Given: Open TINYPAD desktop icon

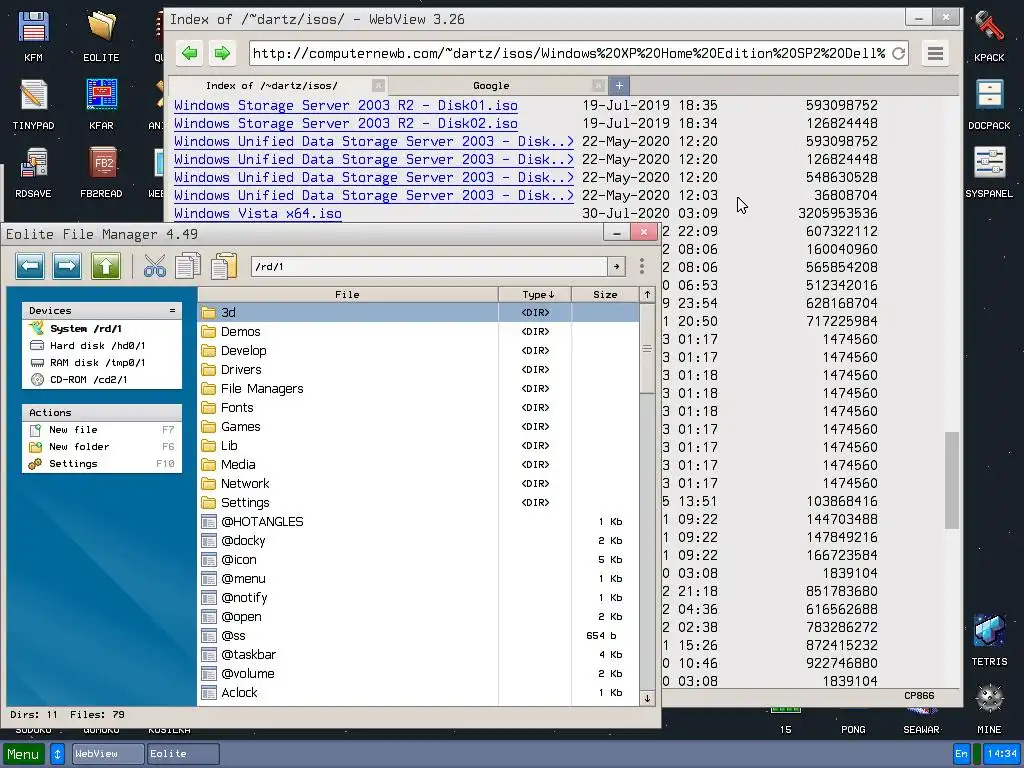Looking at the screenshot, I should click(33, 104).
